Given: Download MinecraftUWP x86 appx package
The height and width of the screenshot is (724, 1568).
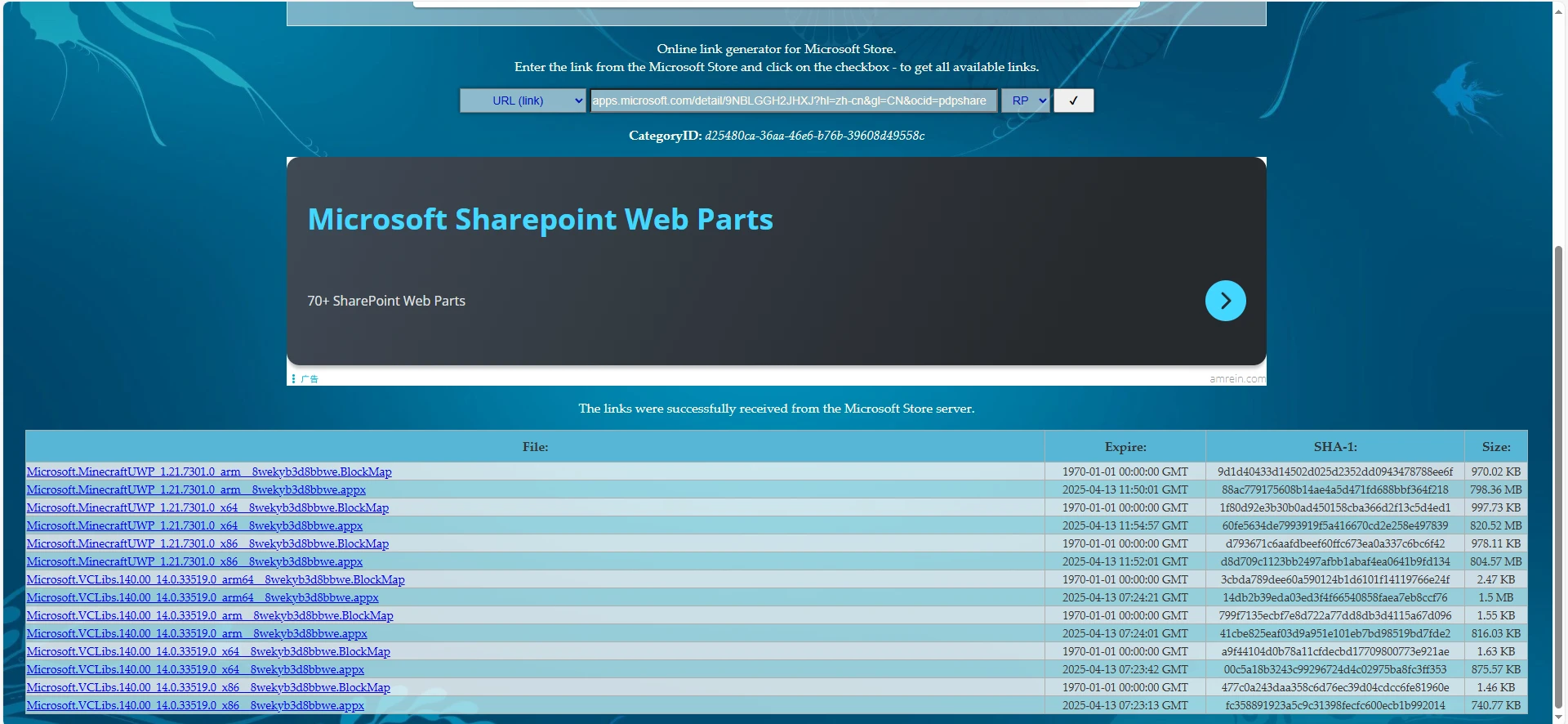Looking at the screenshot, I should [x=194, y=561].
